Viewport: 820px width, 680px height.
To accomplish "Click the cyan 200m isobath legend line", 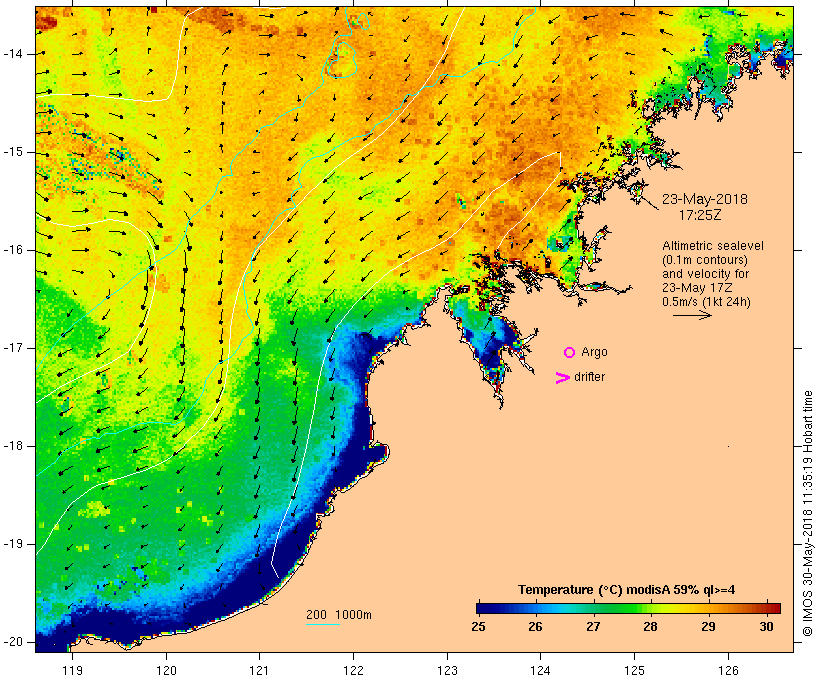I will click(323, 624).
